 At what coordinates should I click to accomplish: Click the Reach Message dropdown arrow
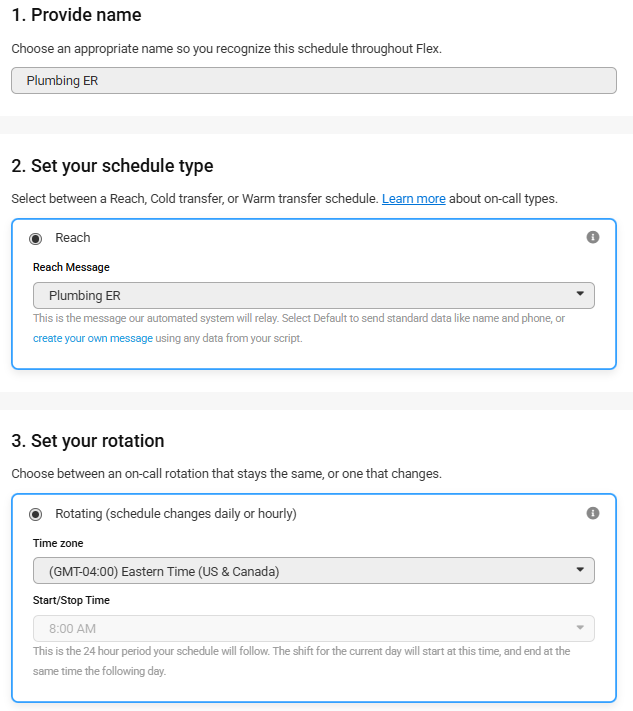point(580,295)
